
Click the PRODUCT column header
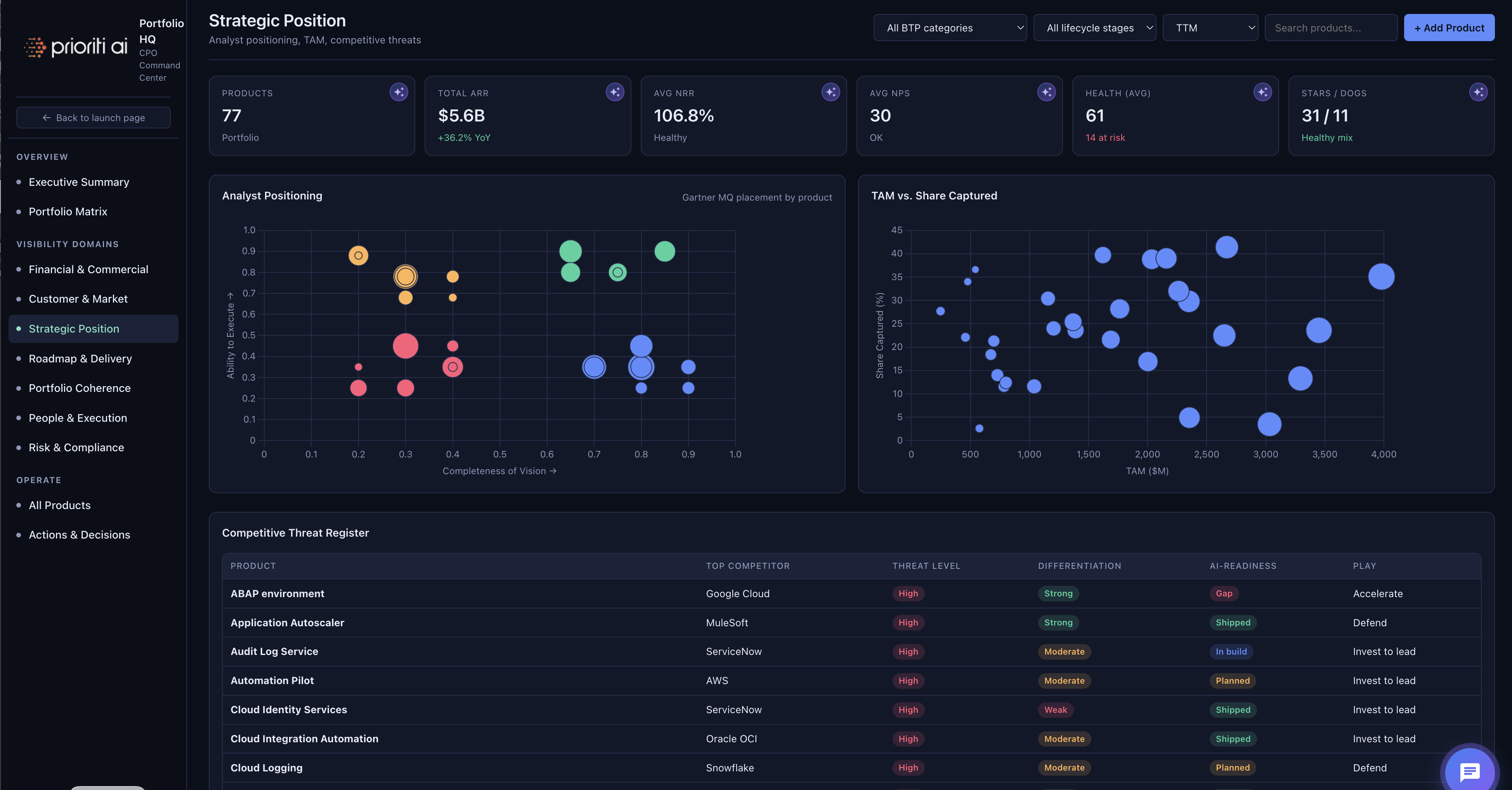point(253,566)
